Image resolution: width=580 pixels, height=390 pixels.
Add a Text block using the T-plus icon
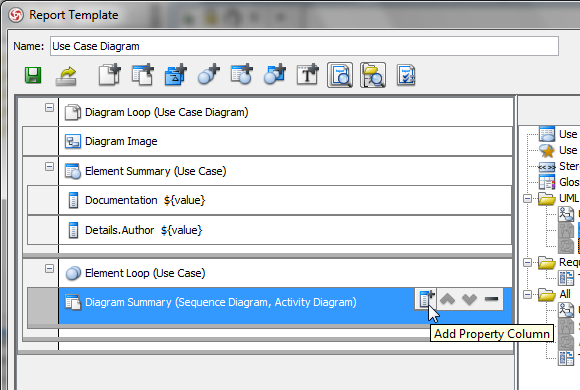[x=307, y=75]
